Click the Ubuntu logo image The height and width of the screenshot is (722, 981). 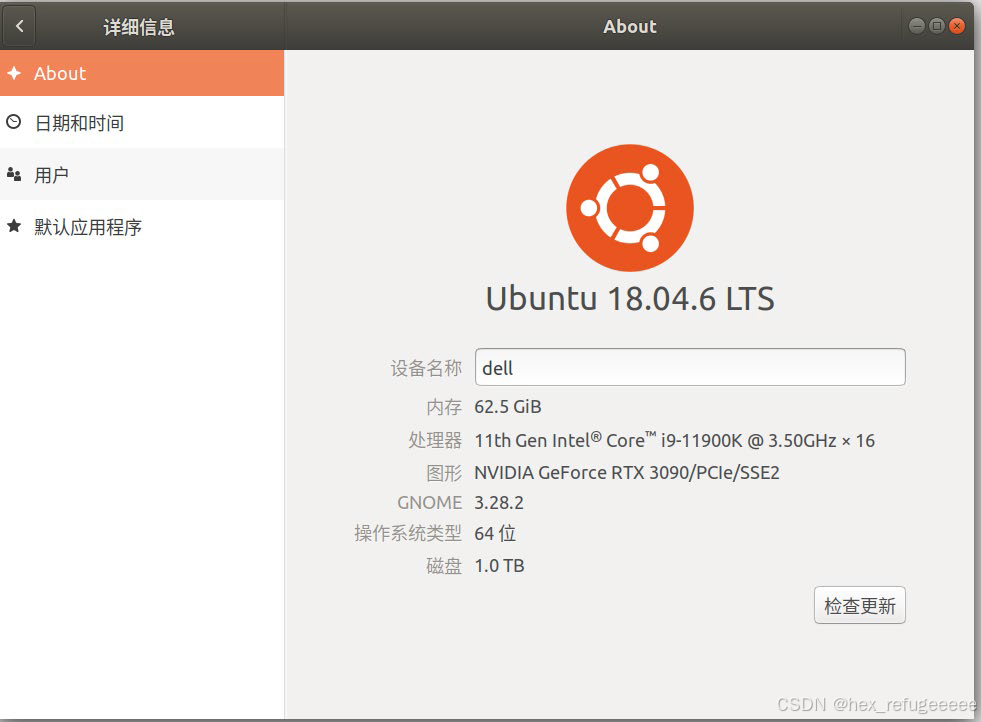click(x=630, y=208)
